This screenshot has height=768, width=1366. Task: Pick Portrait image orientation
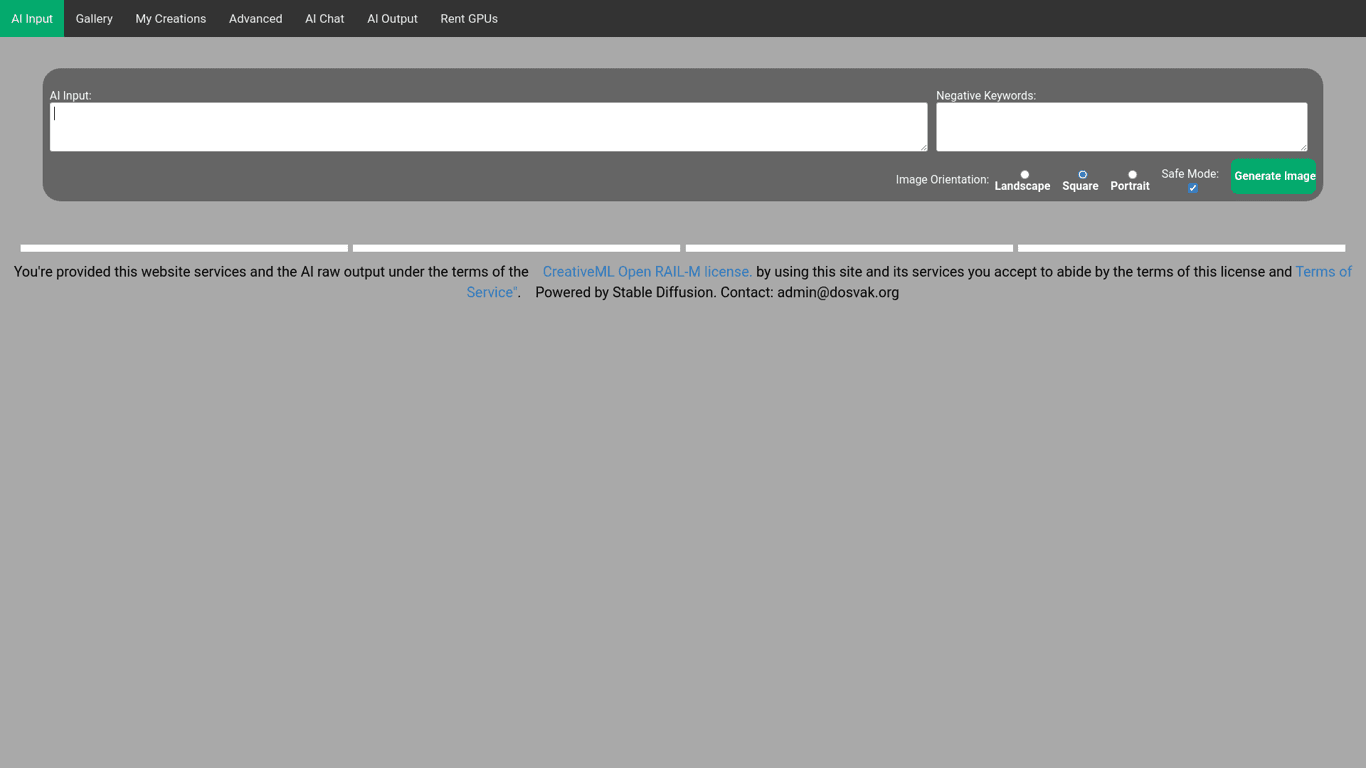tap(1132, 175)
